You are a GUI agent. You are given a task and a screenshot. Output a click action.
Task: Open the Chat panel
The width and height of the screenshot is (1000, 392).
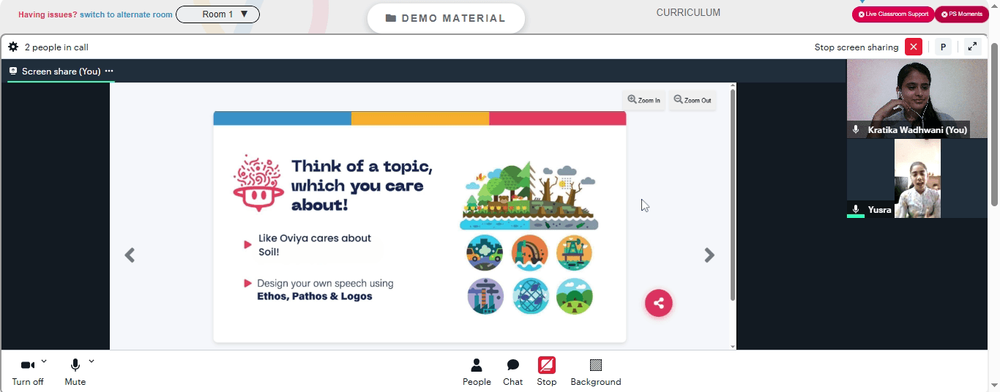[513, 372]
